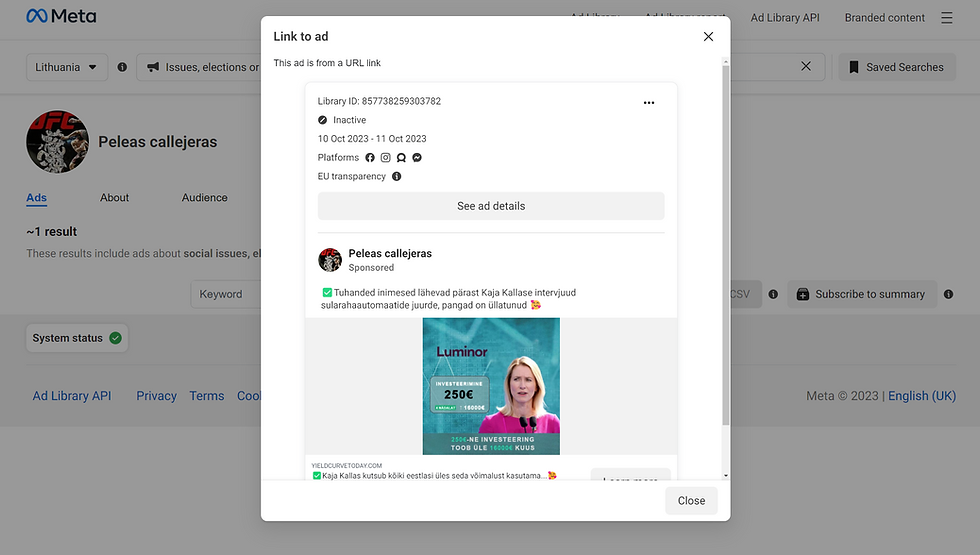Switch to the About tab
The image size is (980, 555).
click(x=114, y=198)
